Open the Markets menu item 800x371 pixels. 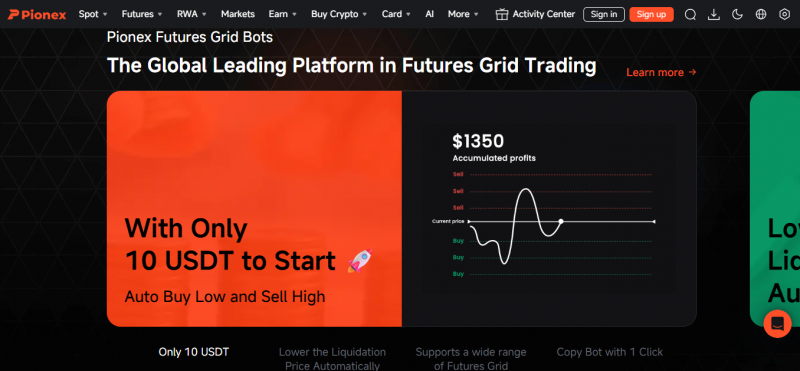coord(238,14)
